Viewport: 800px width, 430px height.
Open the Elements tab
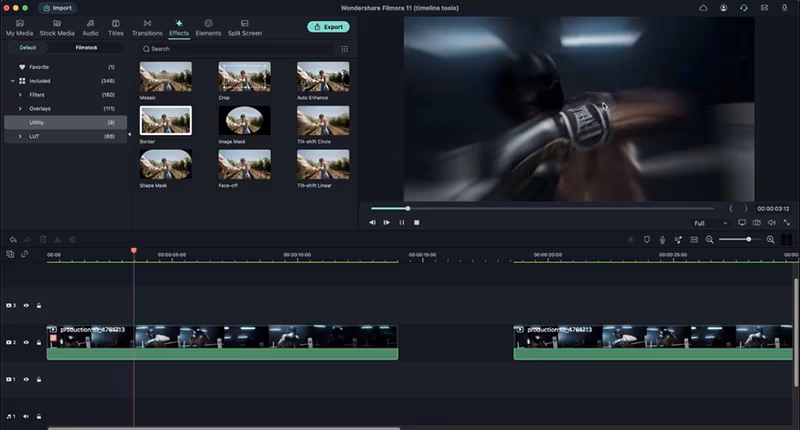[x=208, y=28]
